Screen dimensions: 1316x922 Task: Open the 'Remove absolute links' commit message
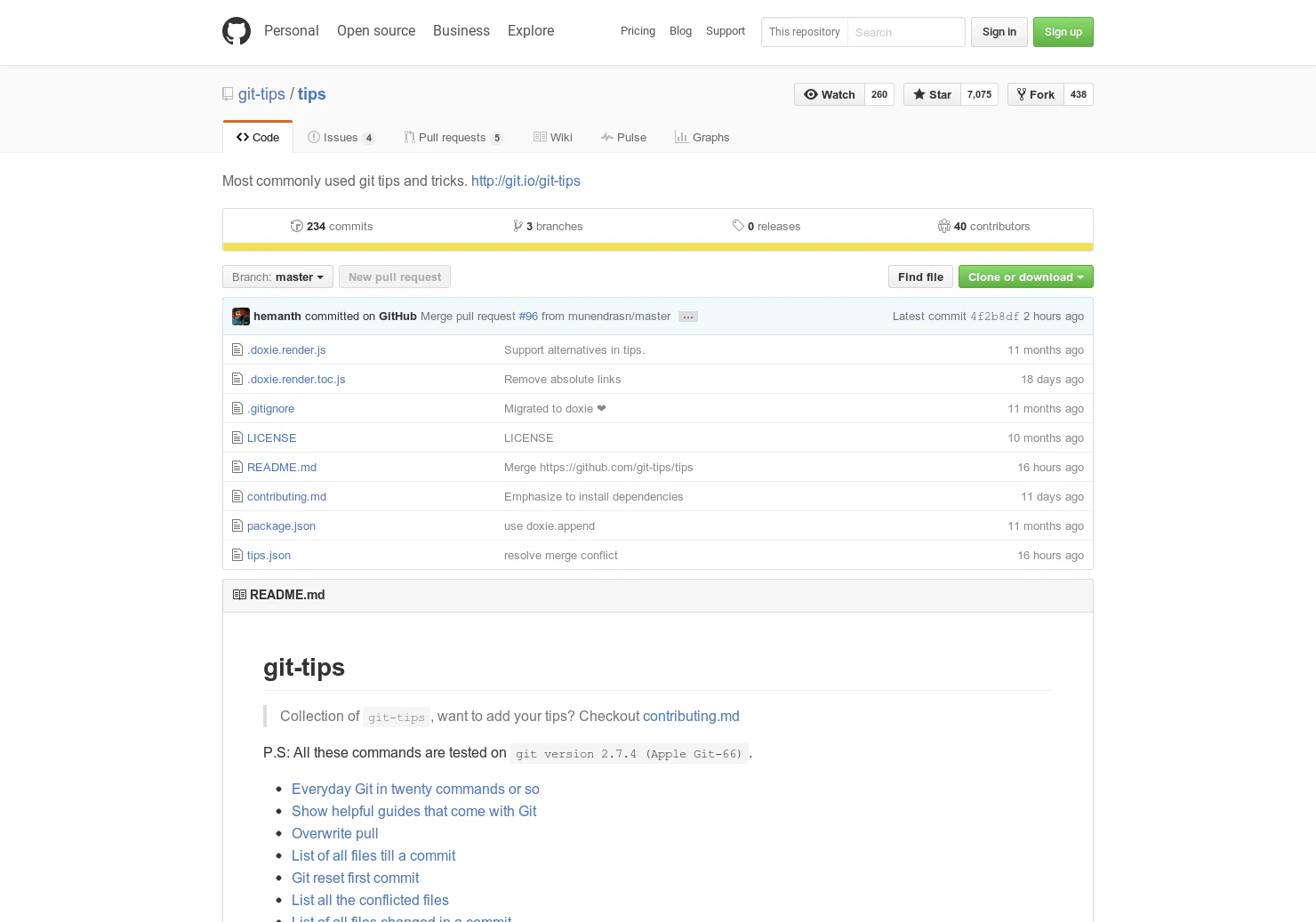point(563,379)
